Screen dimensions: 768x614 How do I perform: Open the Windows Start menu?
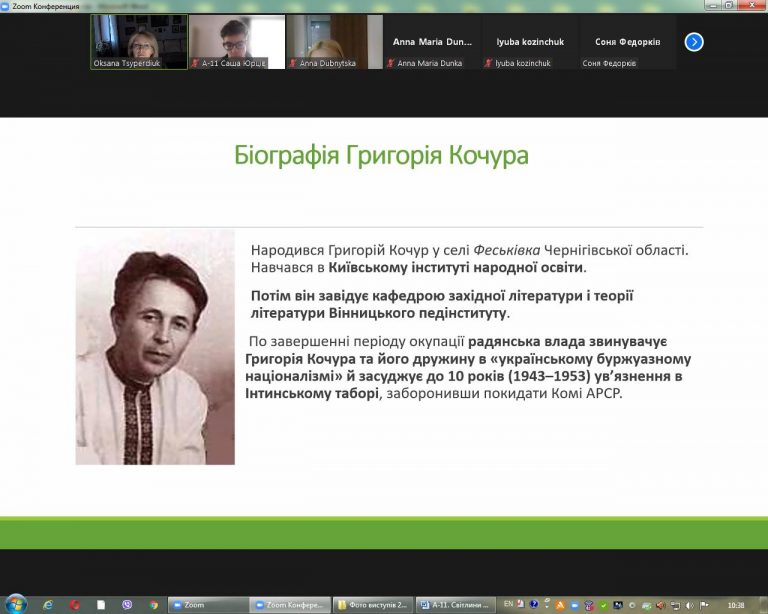click(x=16, y=605)
